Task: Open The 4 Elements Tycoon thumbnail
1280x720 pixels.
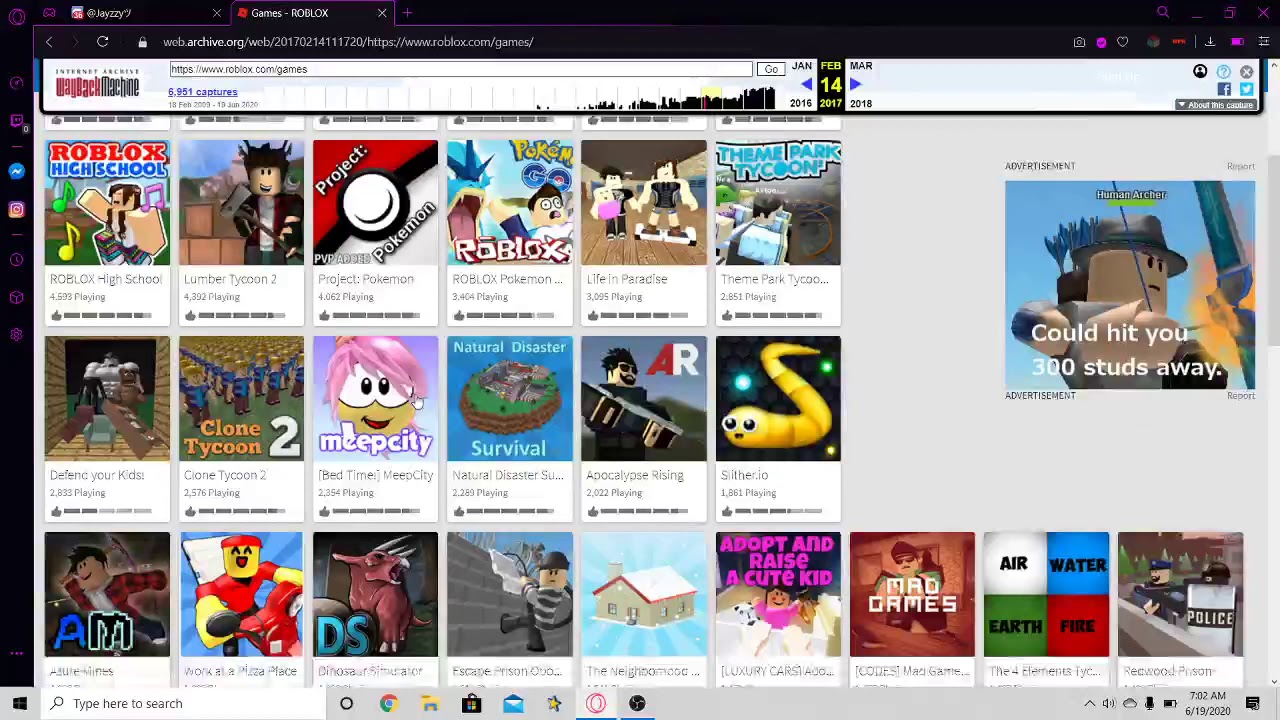Action: pyautogui.click(x=1046, y=594)
